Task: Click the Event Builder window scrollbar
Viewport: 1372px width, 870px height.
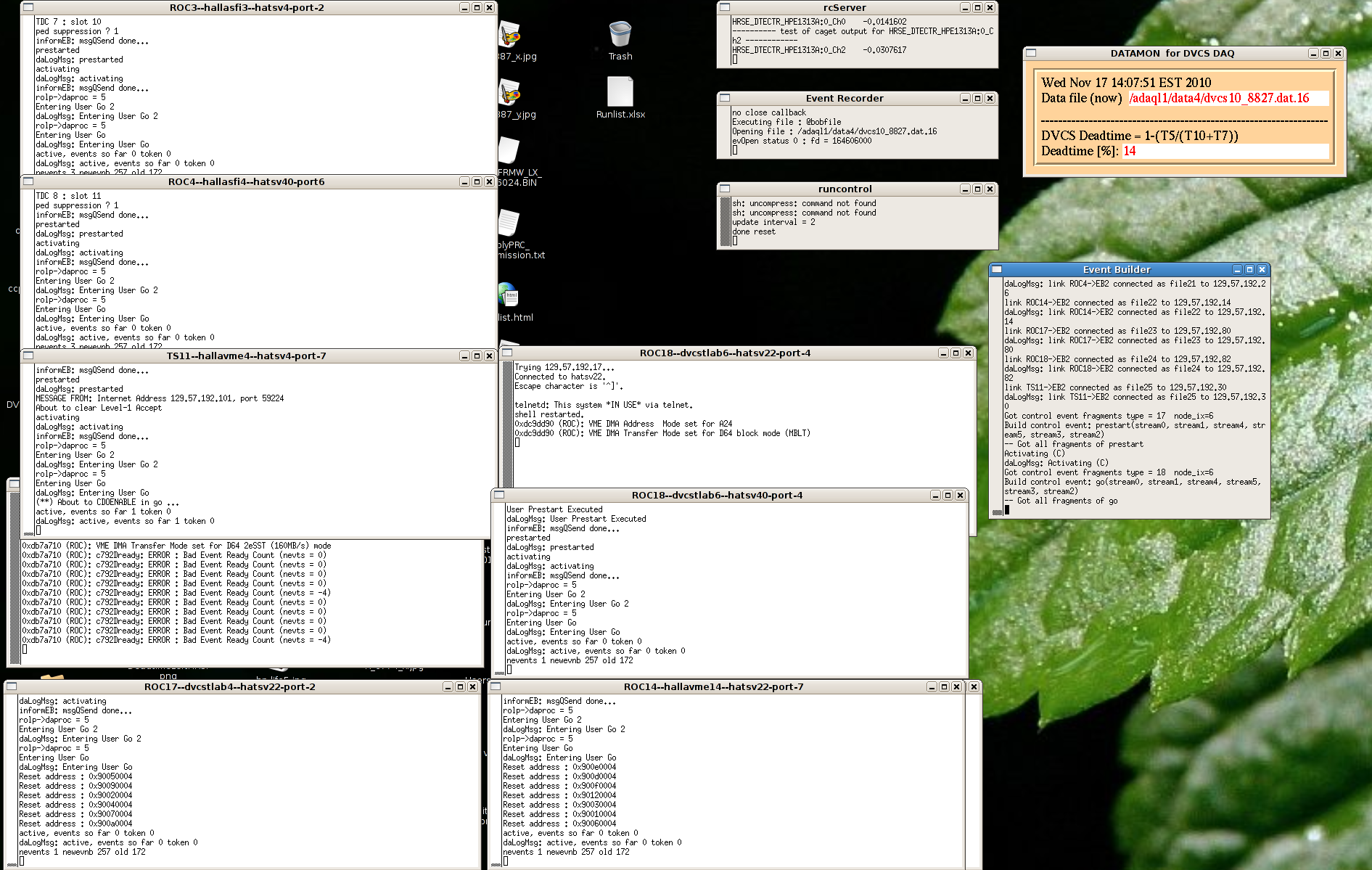Action: (x=997, y=397)
